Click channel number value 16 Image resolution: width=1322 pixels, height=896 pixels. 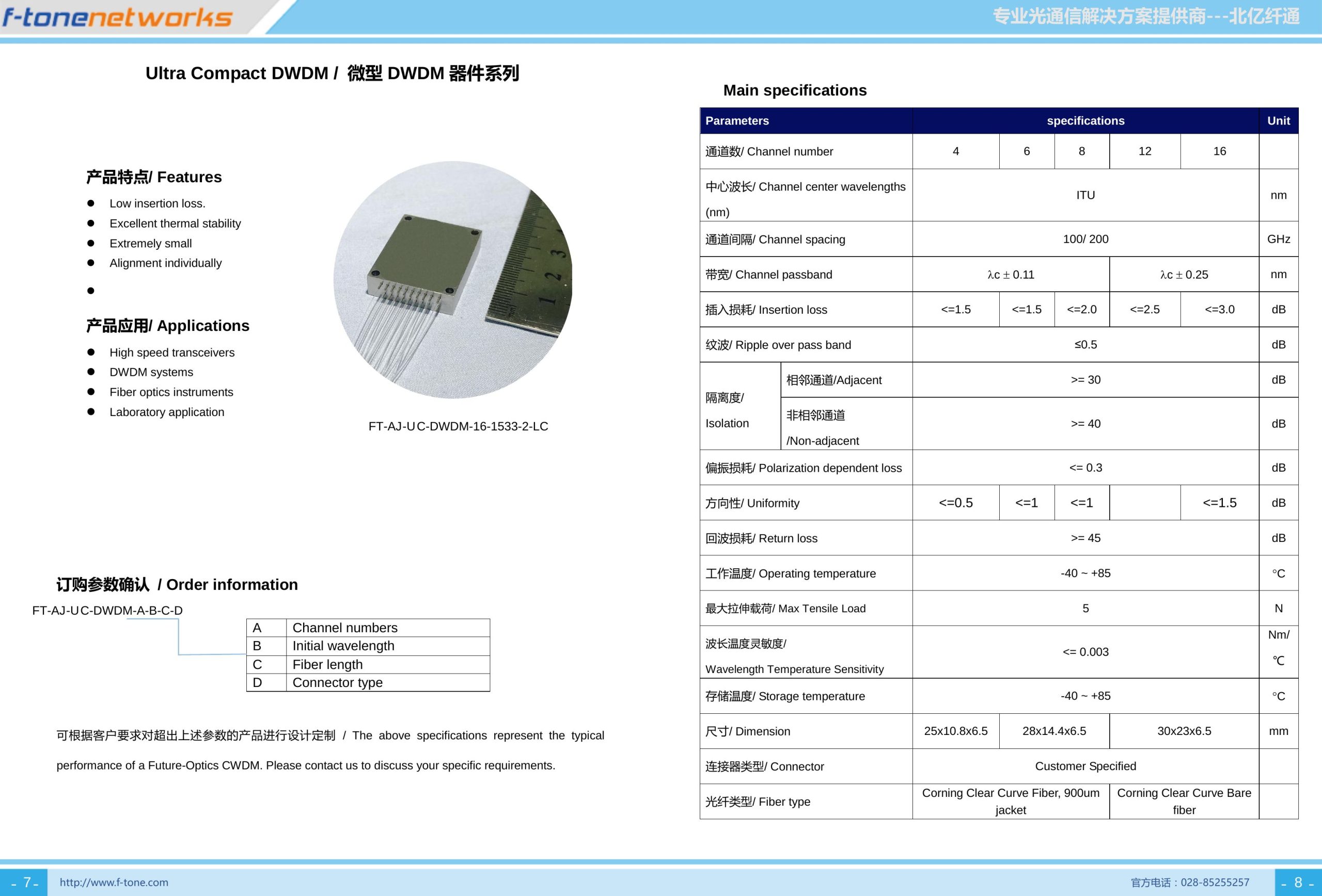(x=1220, y=151)
